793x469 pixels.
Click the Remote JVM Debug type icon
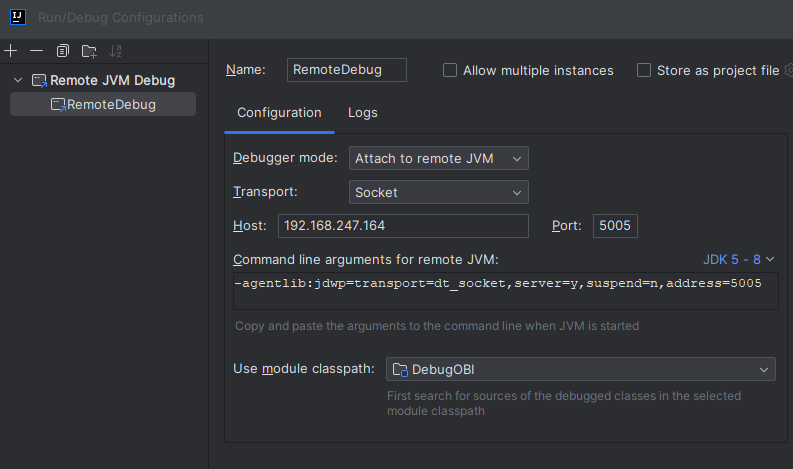click(x=39, y=80)
